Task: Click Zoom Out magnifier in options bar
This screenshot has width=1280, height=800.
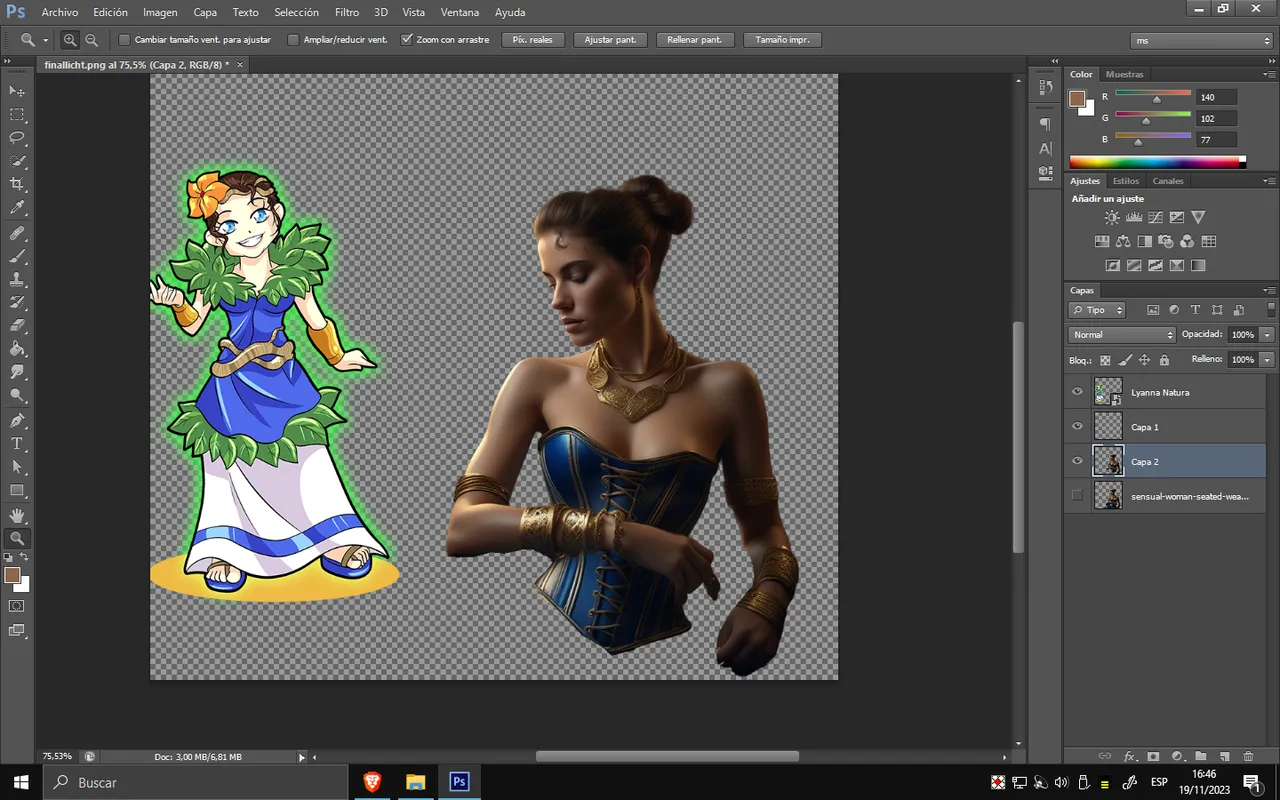Action: coord(92,40)
